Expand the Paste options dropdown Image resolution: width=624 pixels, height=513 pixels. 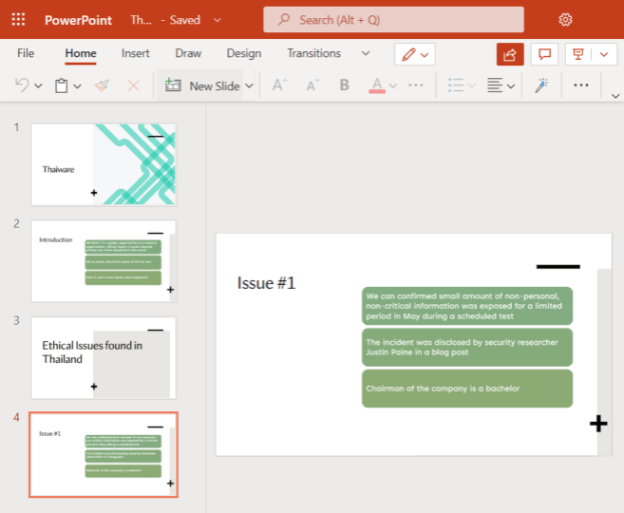[x=77, y=86]
